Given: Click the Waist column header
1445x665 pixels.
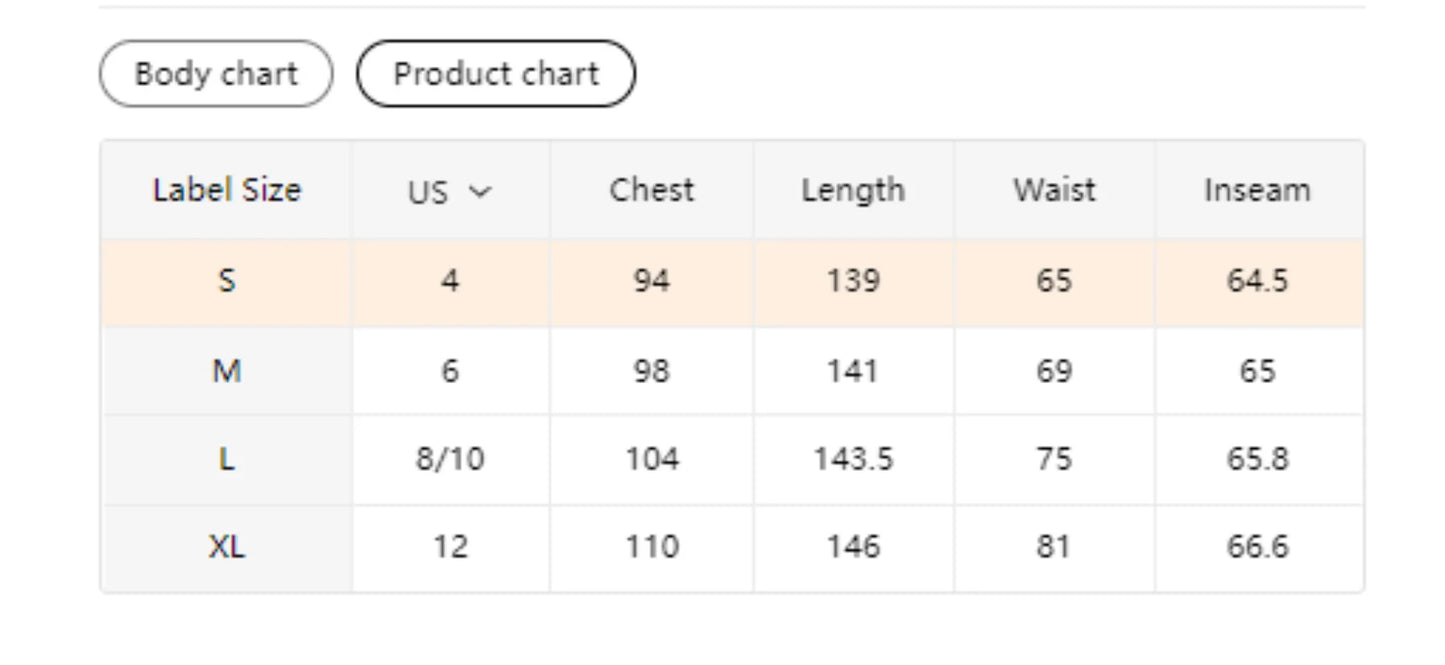Looking at the screenshot, I should 1054,190.
